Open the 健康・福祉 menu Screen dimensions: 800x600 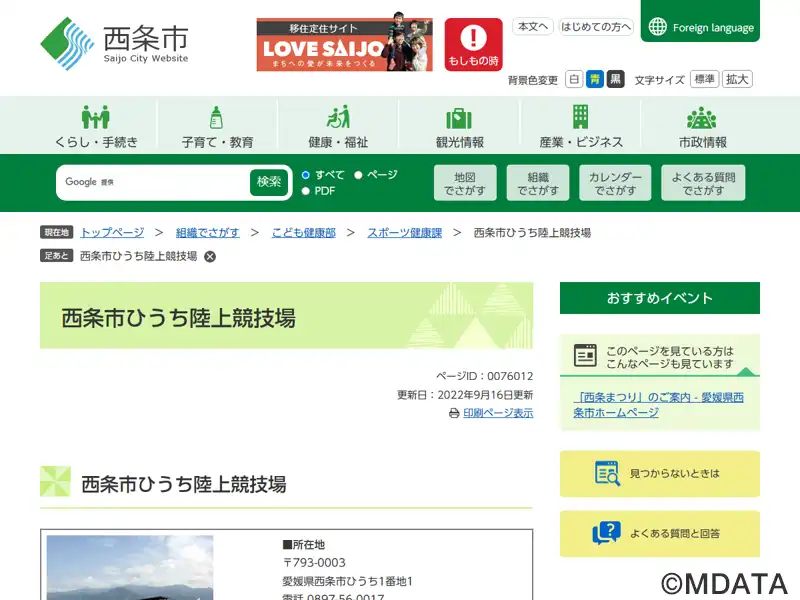click(x=338, y=126)
